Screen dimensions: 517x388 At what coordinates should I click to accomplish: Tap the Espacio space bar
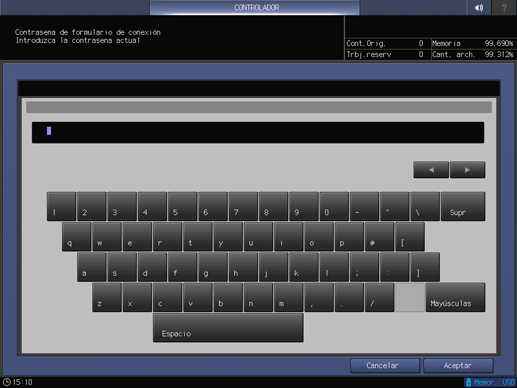click(x=228, y=328)
